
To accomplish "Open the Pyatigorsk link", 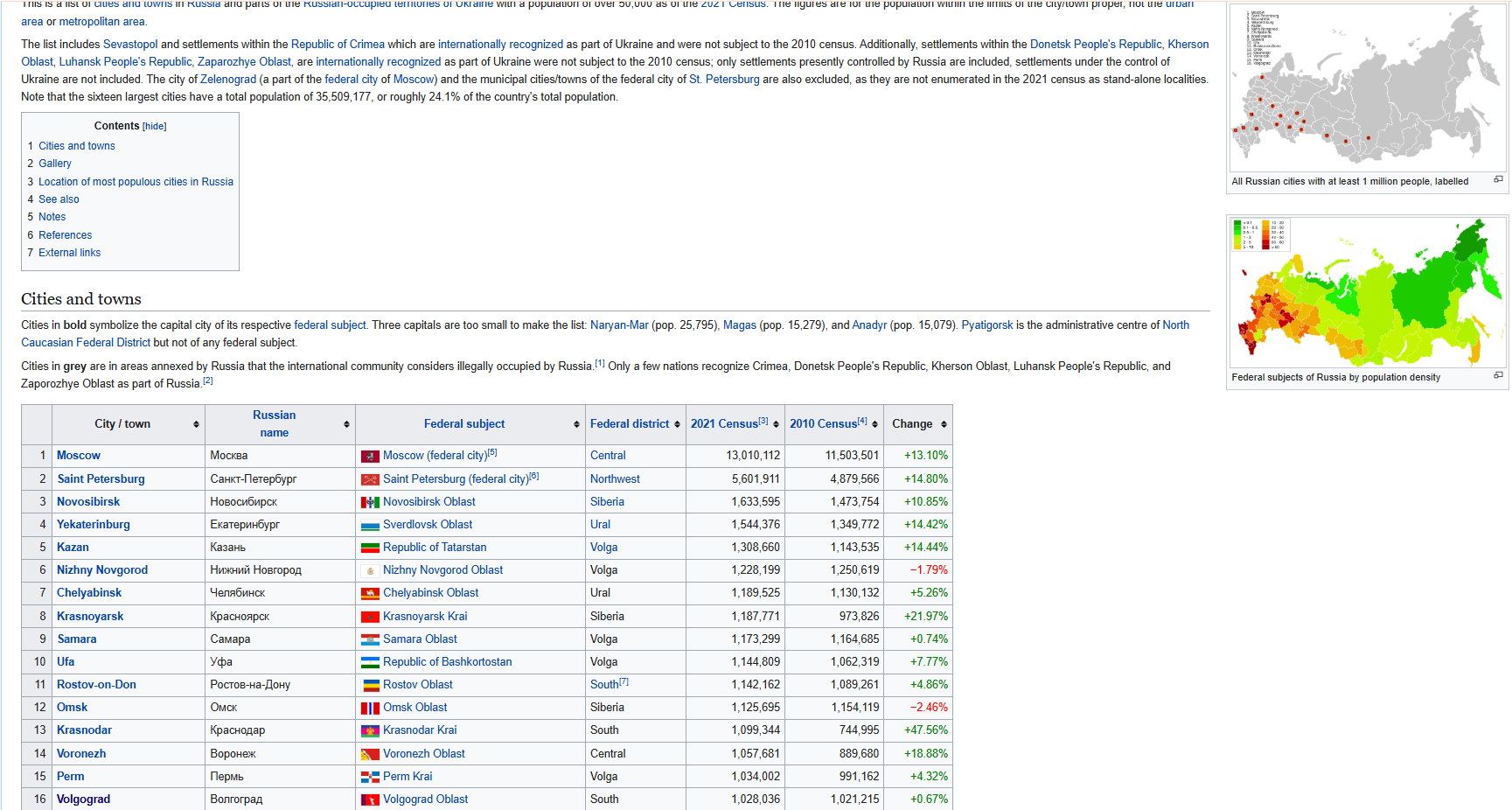I will point(987,325).
